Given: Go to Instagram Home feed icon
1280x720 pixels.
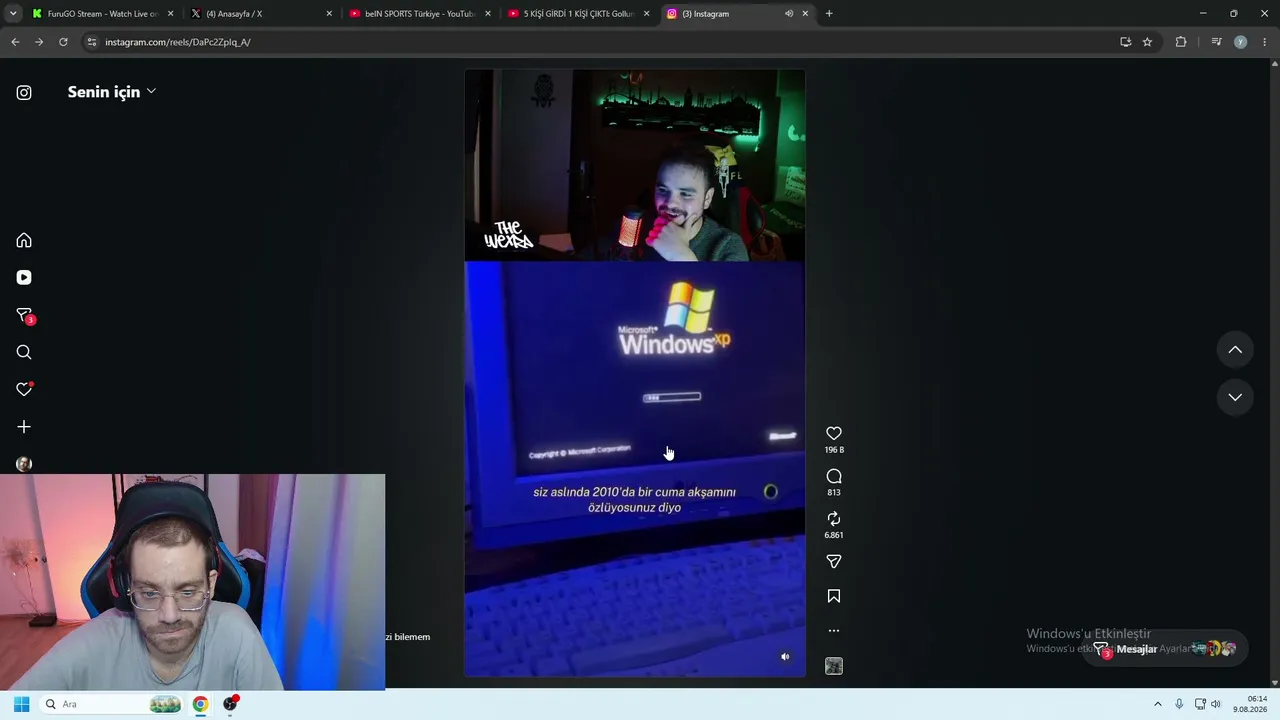Looking at the screenshot, I should [24, 241].
